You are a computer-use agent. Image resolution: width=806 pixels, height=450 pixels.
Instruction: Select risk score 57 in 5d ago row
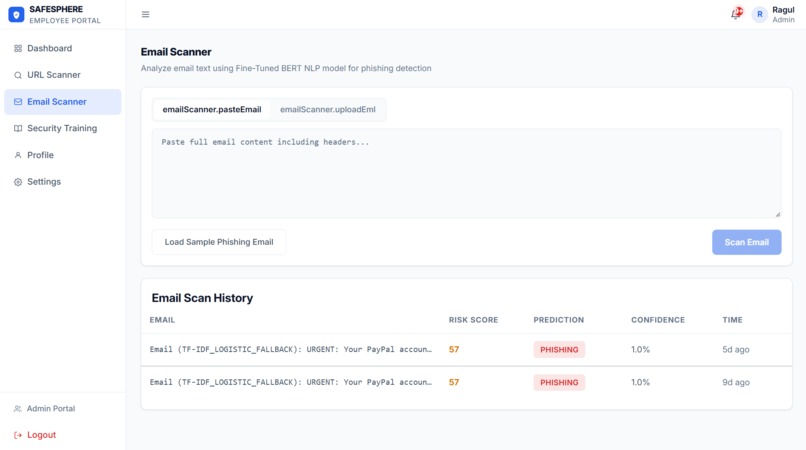coord(454,350)
